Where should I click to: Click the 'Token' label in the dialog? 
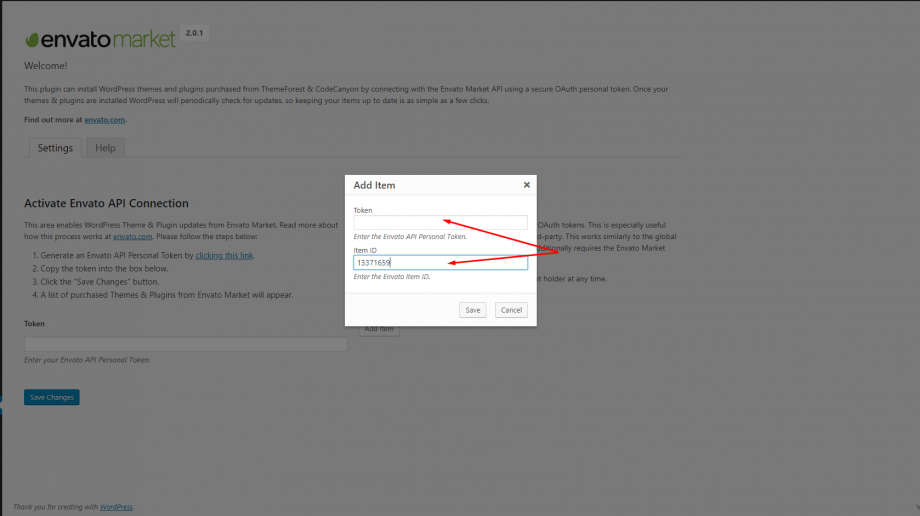pos(363,210)
